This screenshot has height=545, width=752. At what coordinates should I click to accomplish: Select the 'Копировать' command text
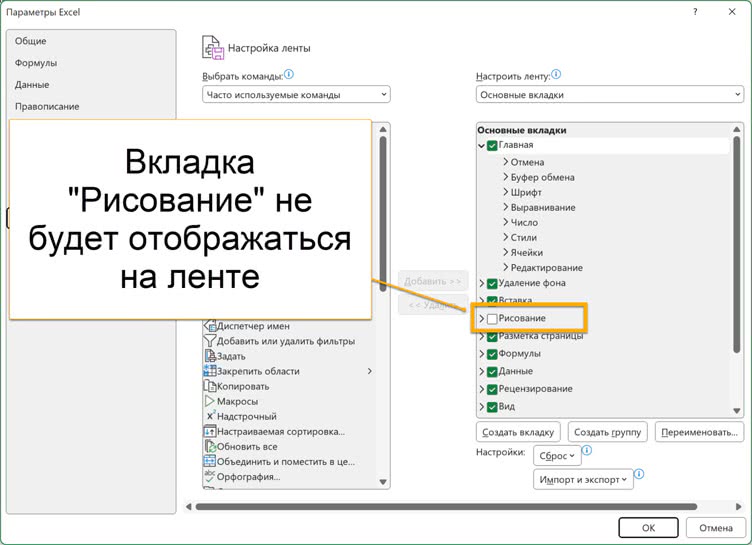click(243, 386)
